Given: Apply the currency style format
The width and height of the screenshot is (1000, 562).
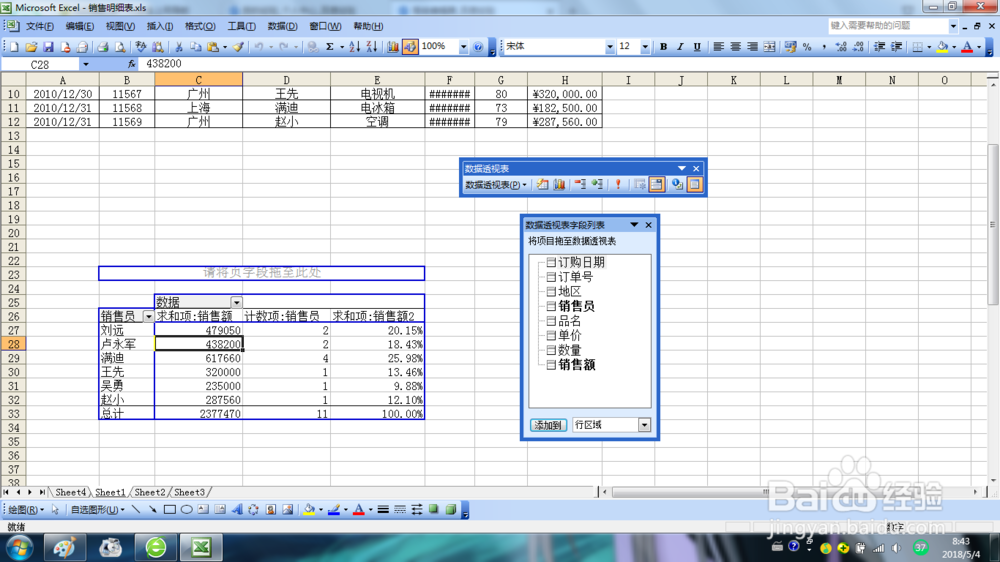Looking at the screenshot, I should (791, 47).
